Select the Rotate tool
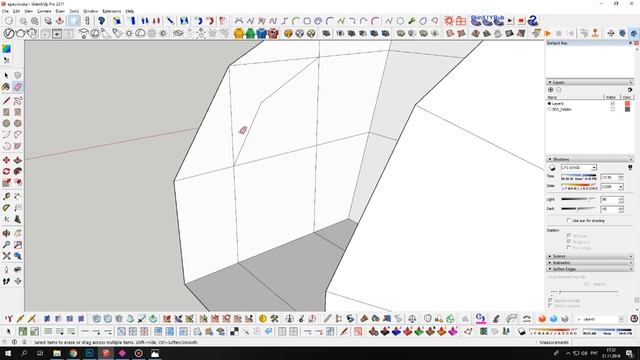Screen dimensions: 640x360 click(x=6, y=171)
